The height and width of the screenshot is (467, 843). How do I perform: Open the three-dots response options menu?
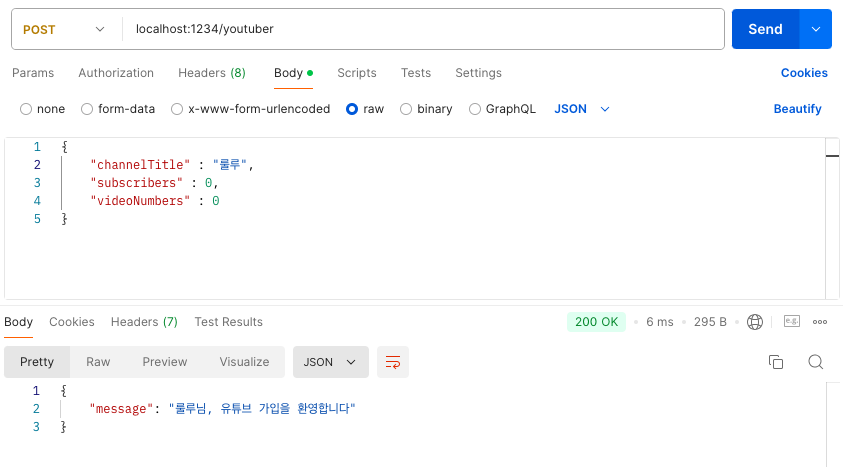click(820, 322)
